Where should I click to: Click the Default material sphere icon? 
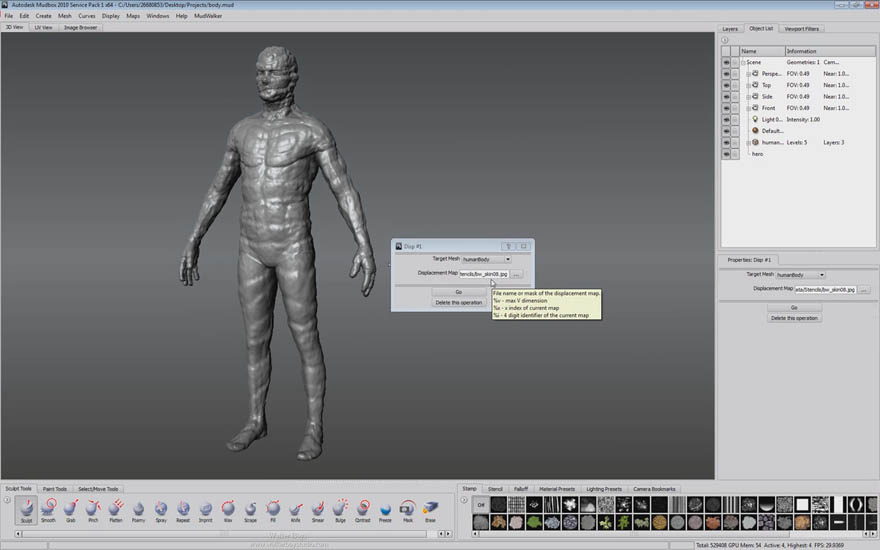point(755,131)
